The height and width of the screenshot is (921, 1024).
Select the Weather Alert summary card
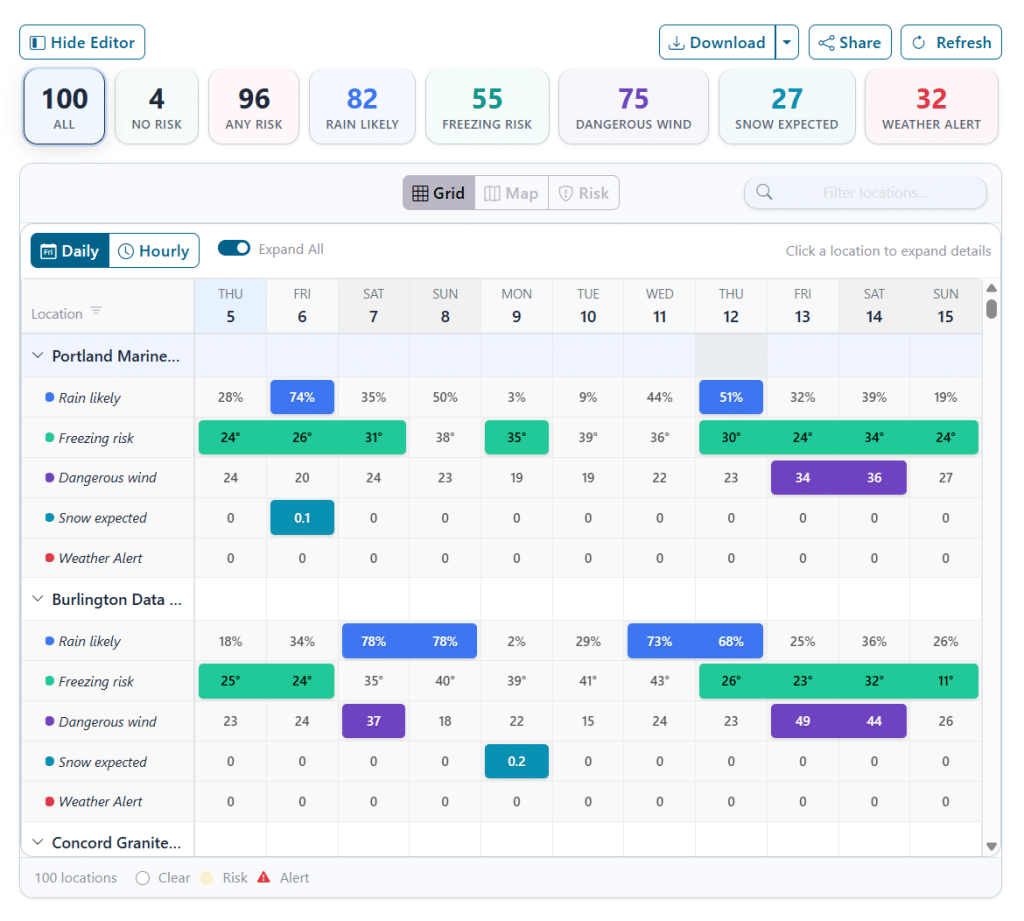click(x=931, y=107)
